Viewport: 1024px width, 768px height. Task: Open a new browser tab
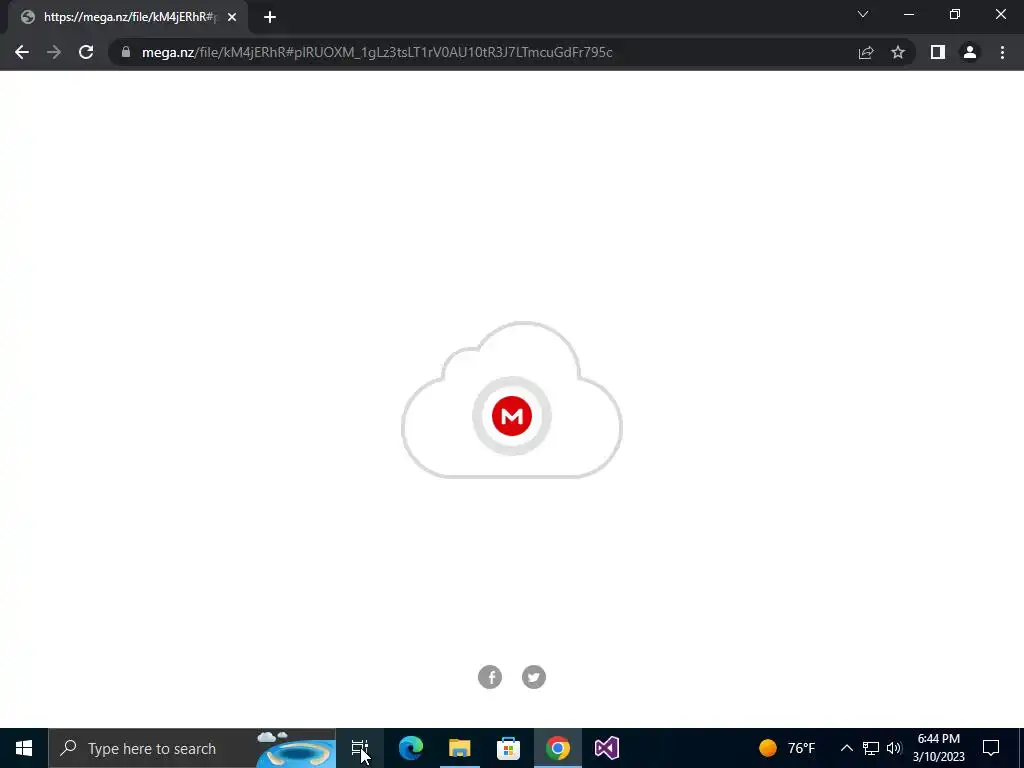tap(270, 17)
